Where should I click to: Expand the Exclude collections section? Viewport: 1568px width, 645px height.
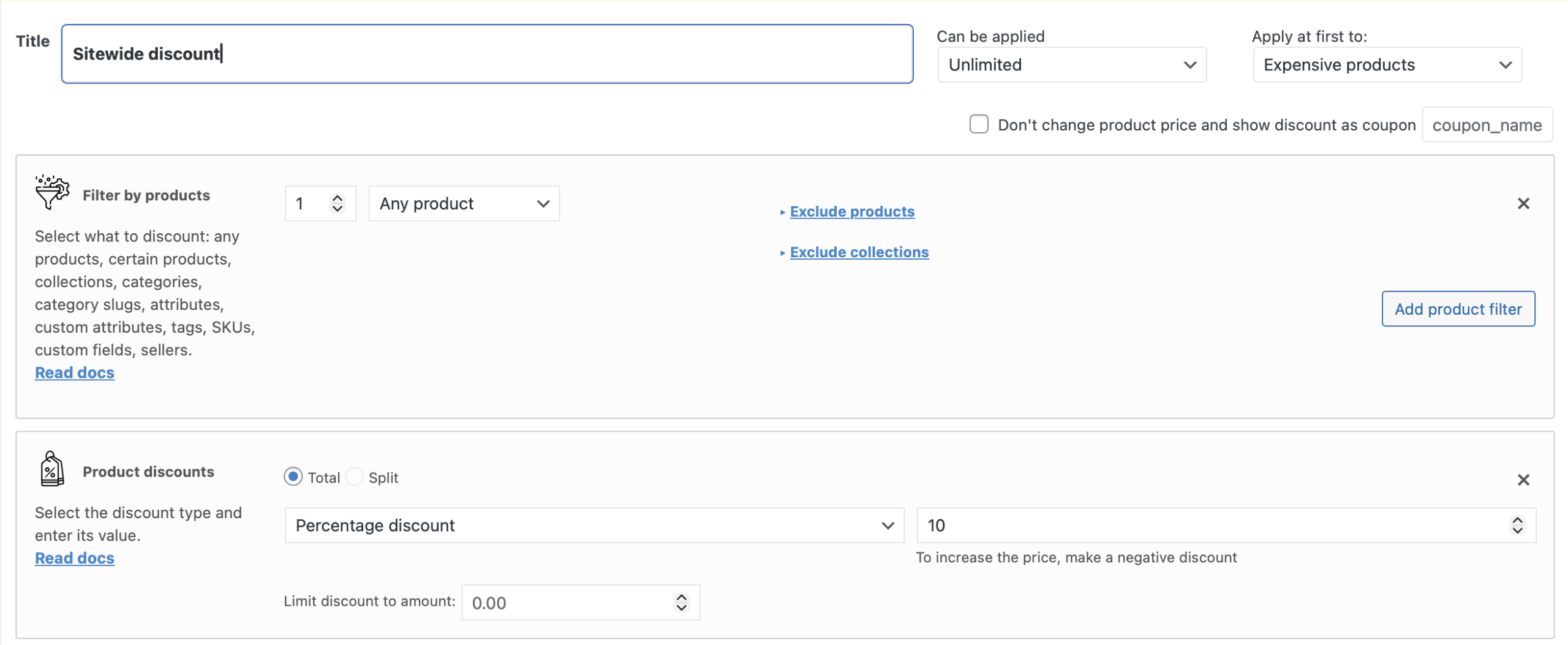tap(859, 252)
